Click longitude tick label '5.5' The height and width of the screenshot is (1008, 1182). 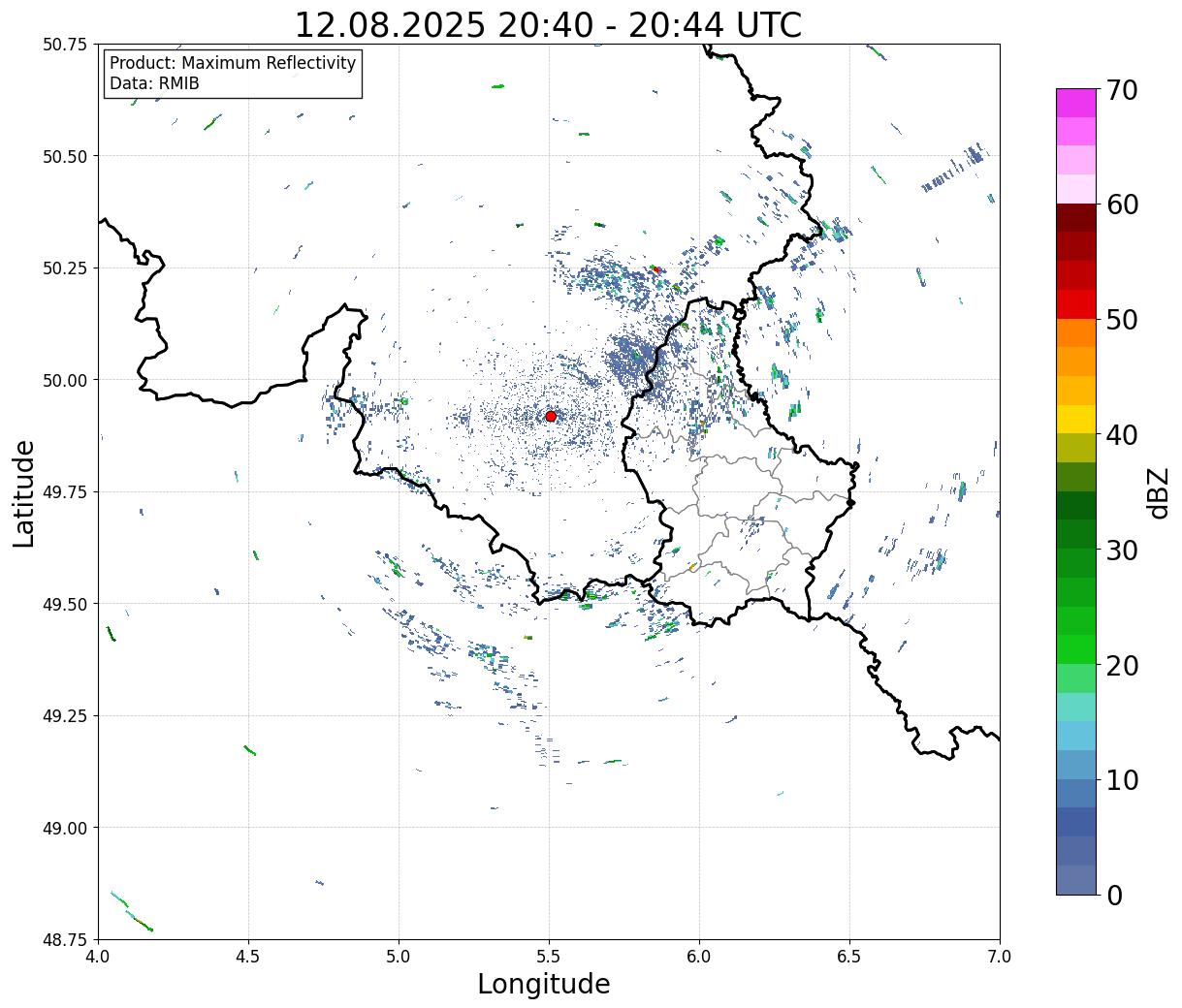549,957
